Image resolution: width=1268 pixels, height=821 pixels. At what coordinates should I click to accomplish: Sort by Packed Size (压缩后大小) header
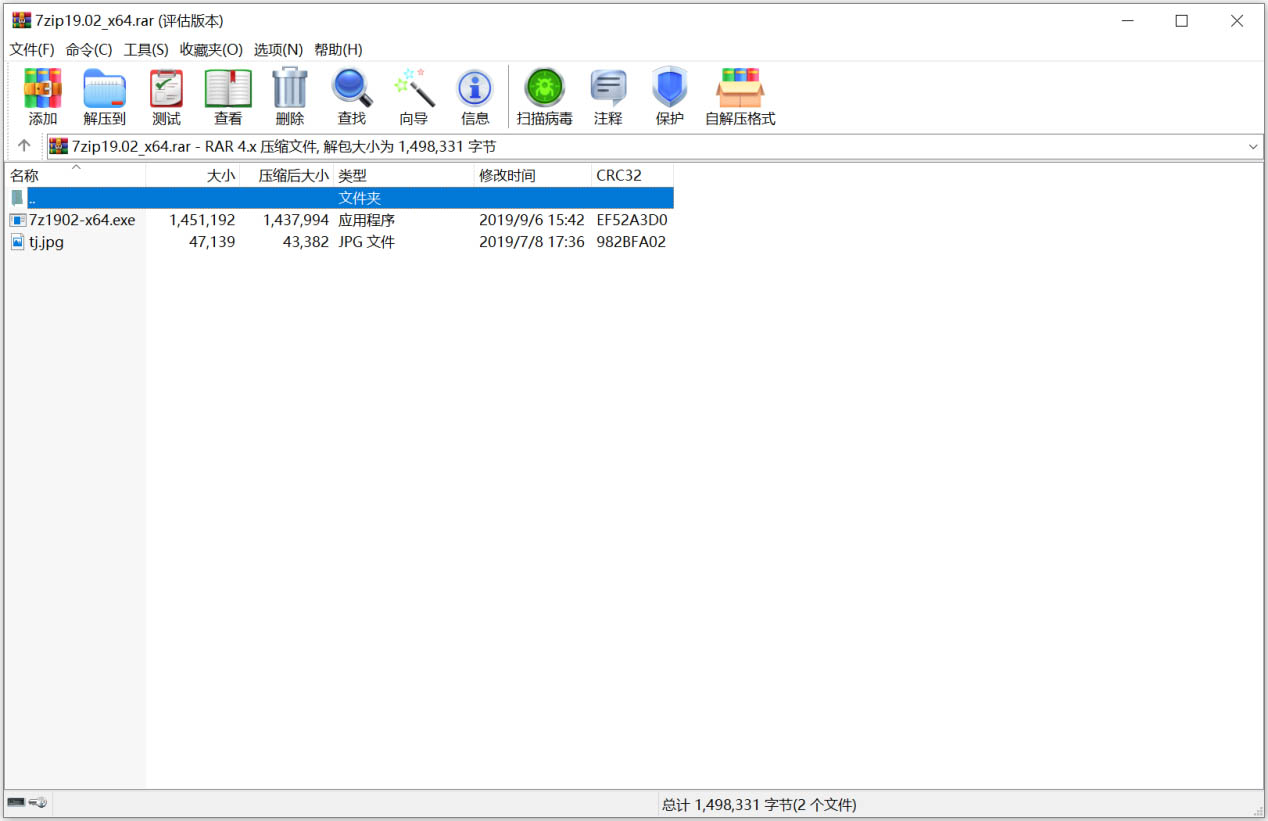(x=287, y=175)
